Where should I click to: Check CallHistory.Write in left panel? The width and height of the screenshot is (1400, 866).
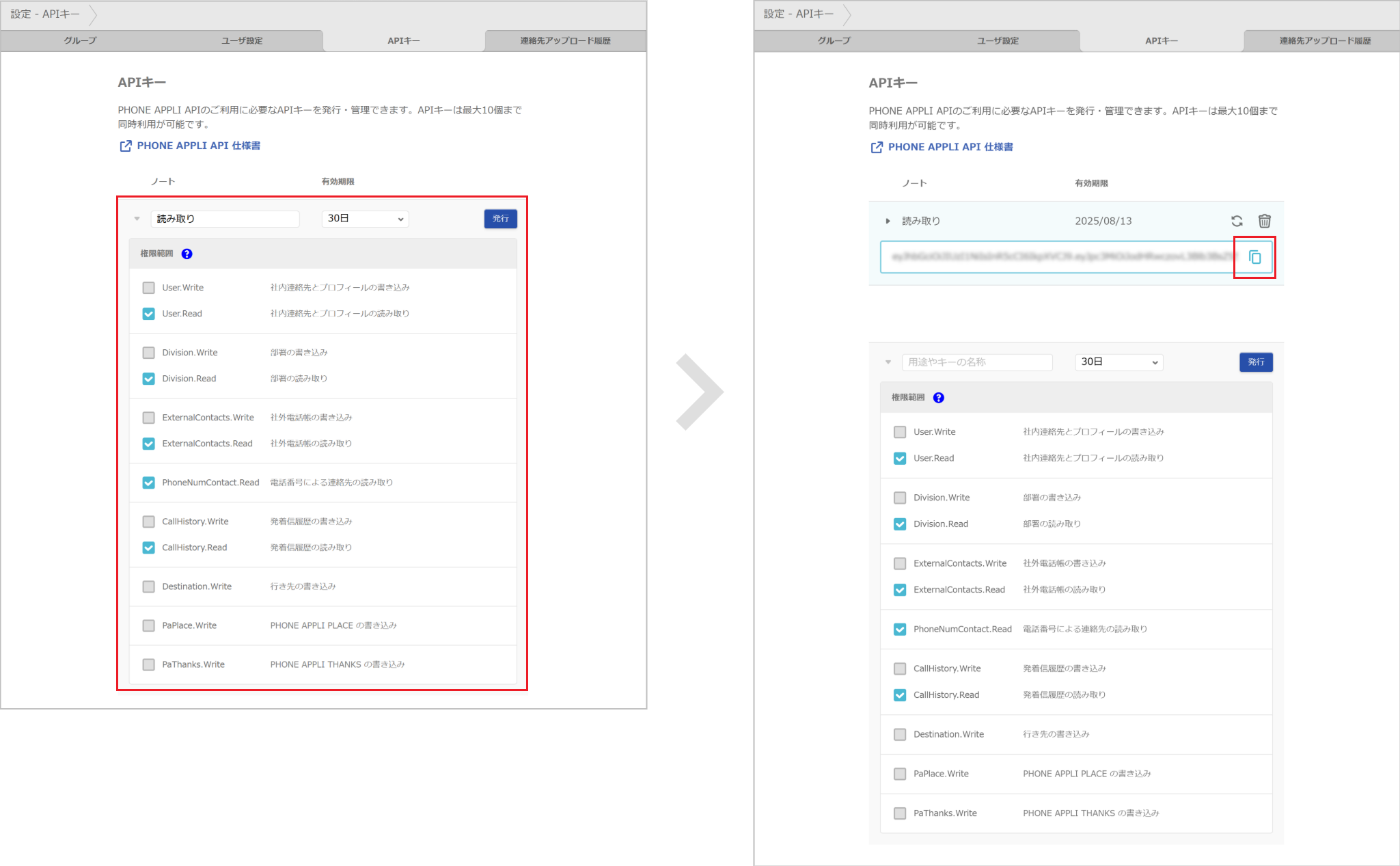coord(148,522)
